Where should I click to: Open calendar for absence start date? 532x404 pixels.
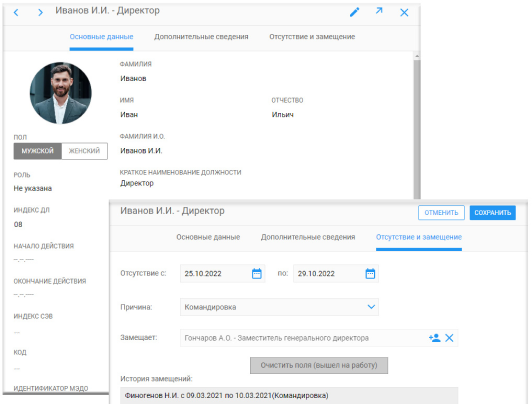[257, 273]
